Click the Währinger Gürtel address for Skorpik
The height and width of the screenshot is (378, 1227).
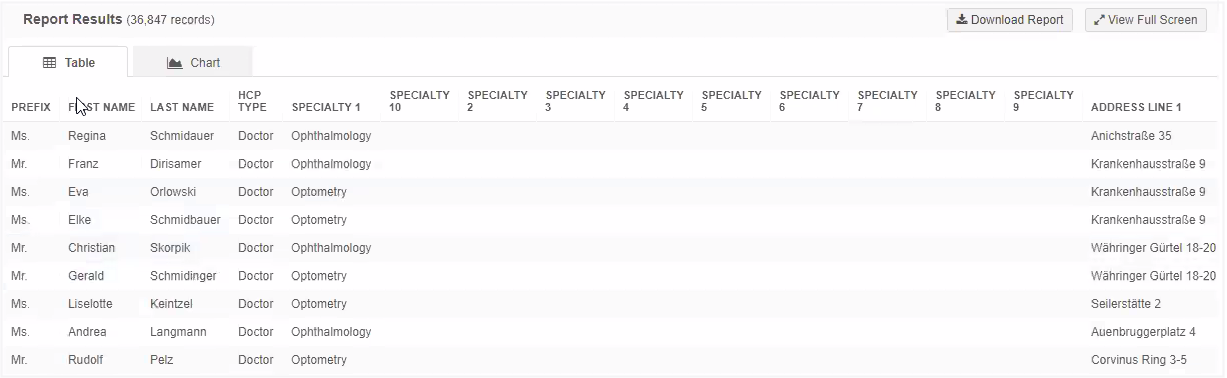tap(1153, 248)
